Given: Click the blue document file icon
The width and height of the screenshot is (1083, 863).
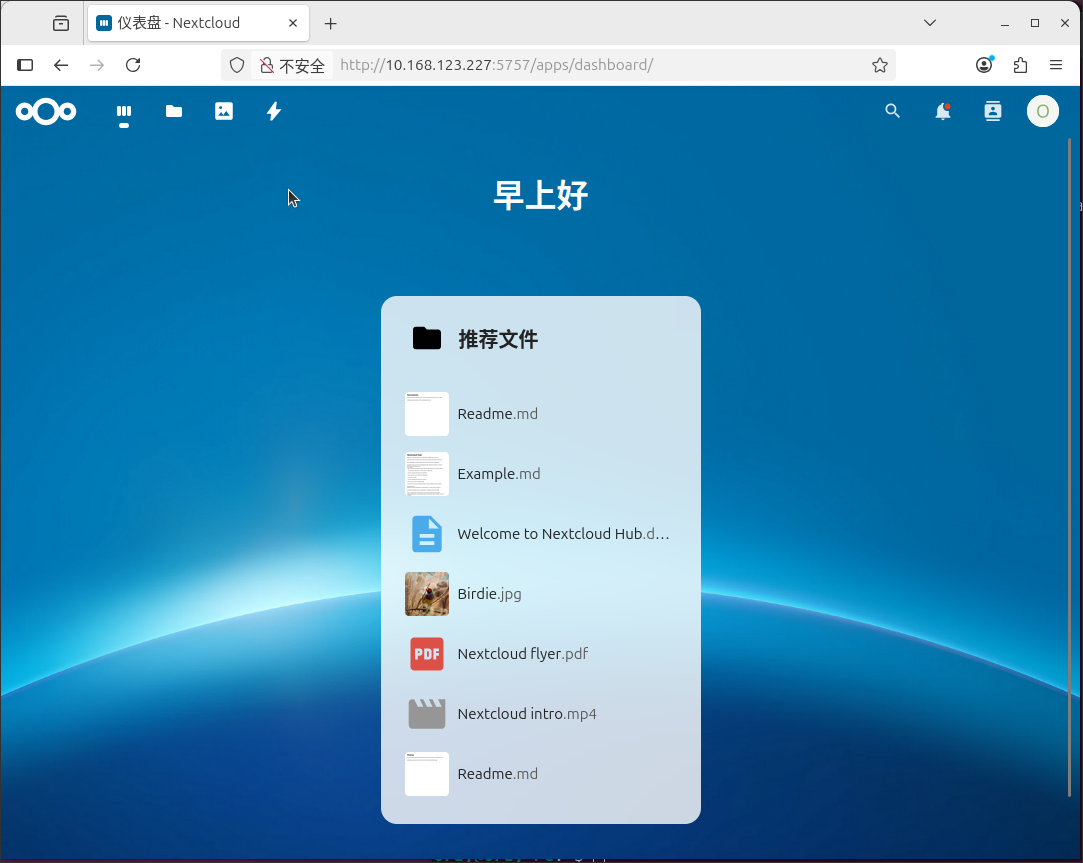Looking at the screenshot, I should click(427, 534).
